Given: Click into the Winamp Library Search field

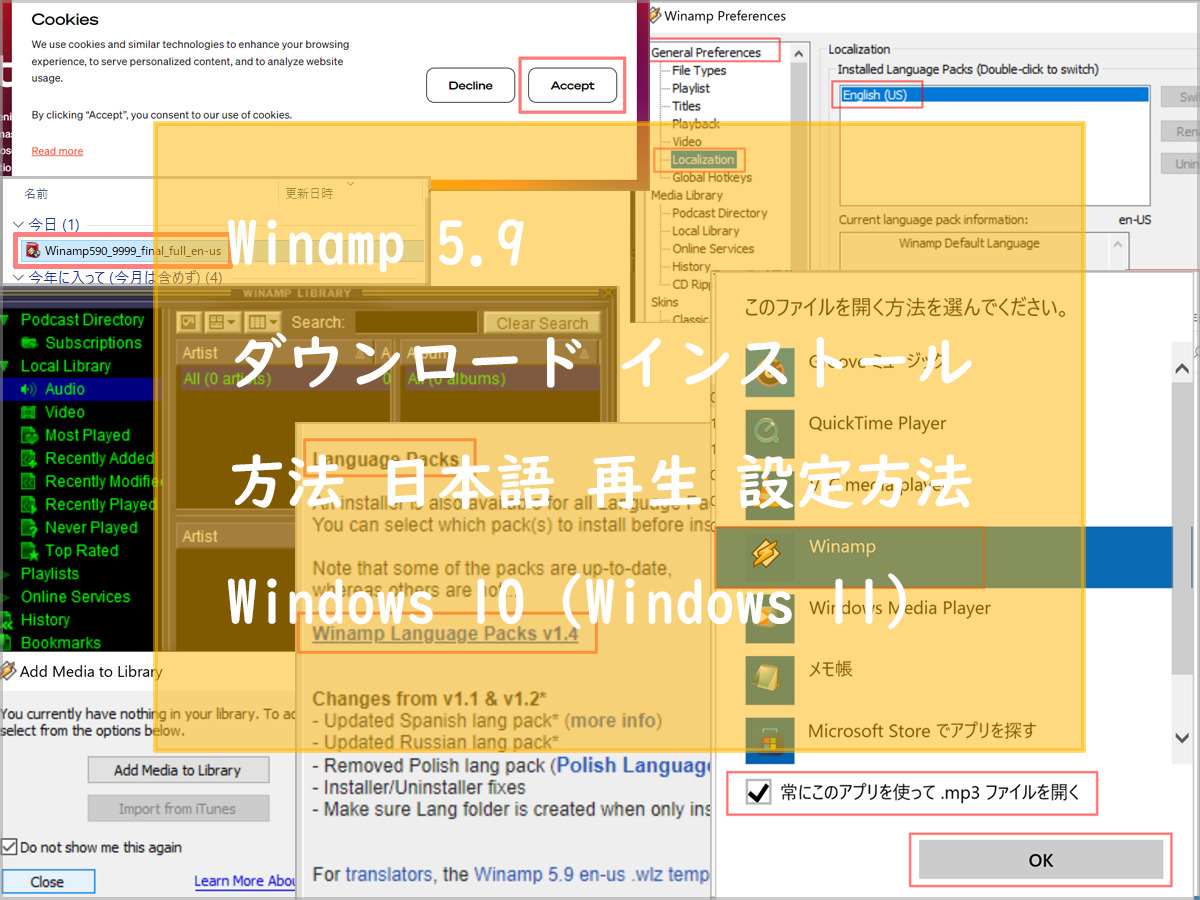Looking at the screenshot, I should (416, 323).
